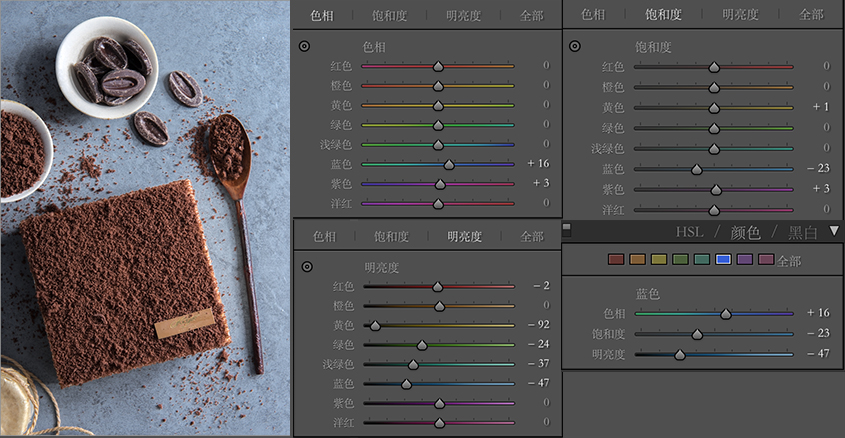Click 黑白 mode in panel header
Viewport: 845px width, 438px height.
803,232
